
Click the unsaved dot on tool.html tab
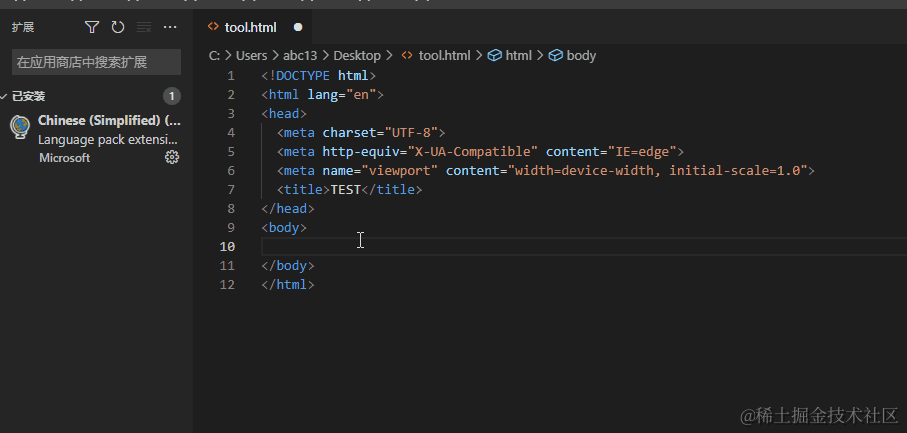point(298,27)
